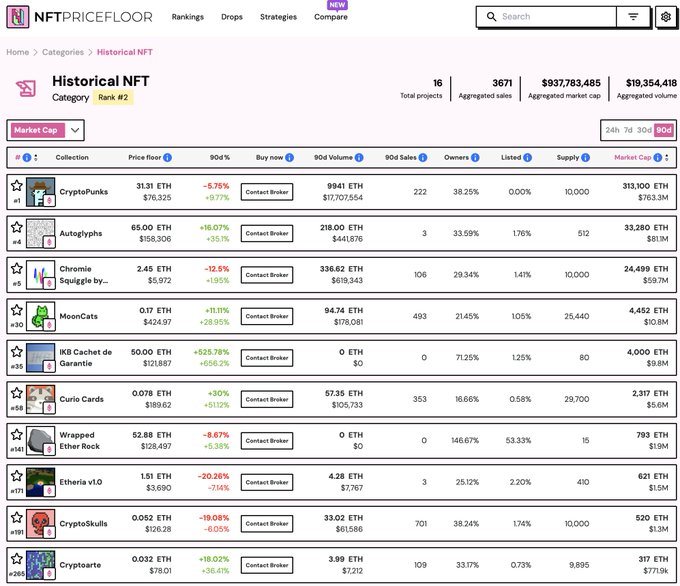Show Market Cap column info tooltip
The width and height of the screenshot is (680, 586).
tap(658, 157)
